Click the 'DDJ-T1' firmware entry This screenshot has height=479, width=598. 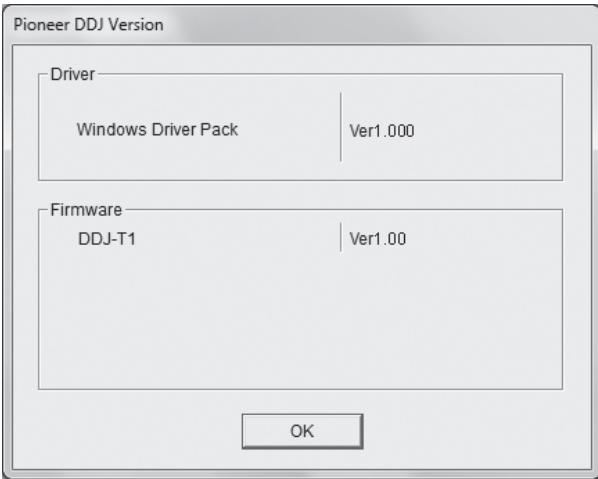107,239
